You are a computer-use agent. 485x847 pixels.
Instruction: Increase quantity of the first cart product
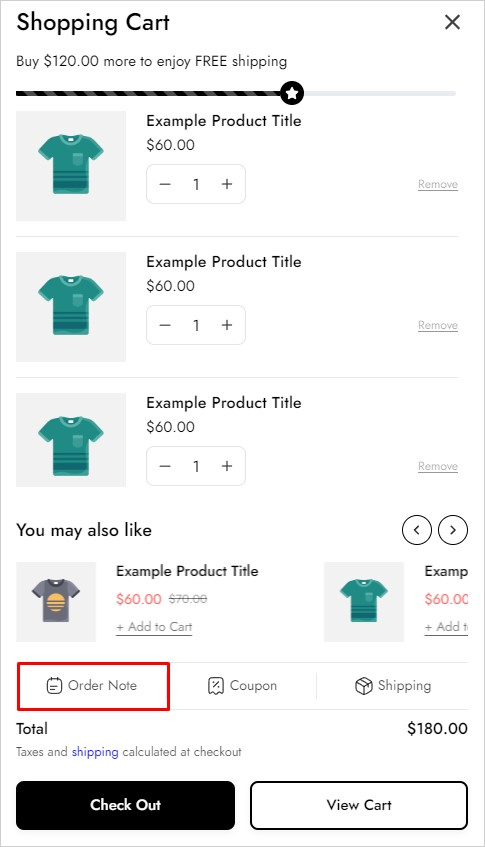(x=227, y=184)
